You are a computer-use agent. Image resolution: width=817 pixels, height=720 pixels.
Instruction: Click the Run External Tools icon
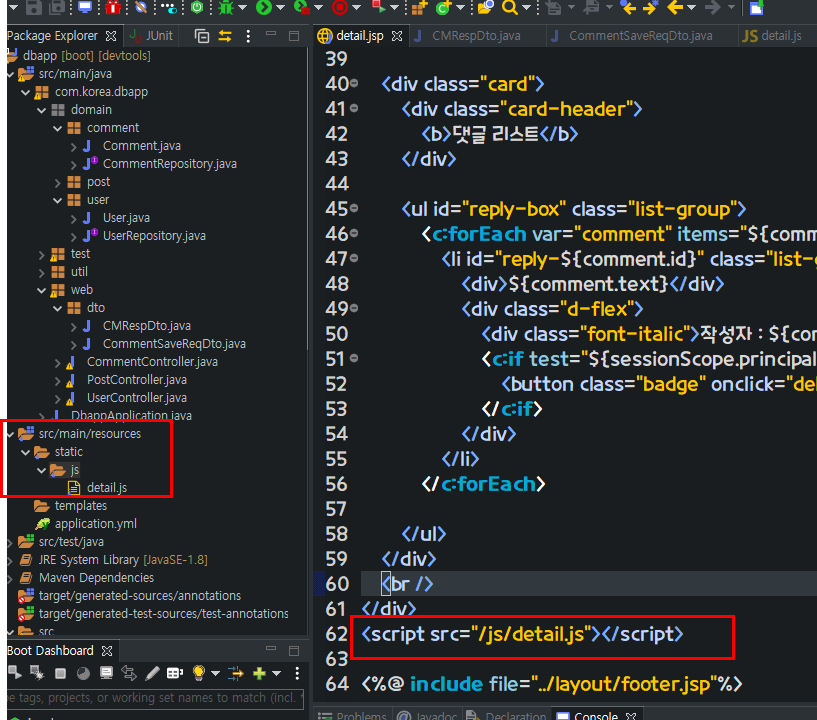click(x=378, y=7)
